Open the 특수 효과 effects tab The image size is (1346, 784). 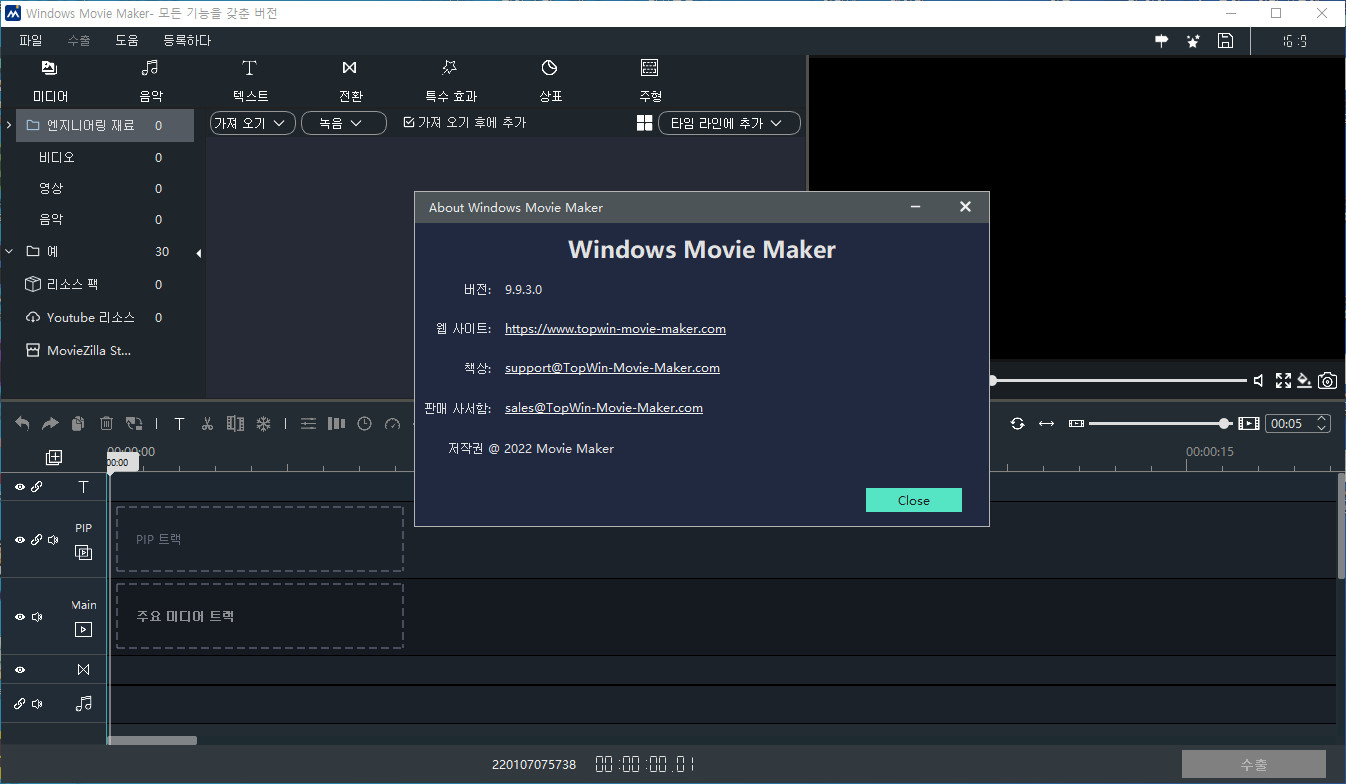pyautogui.click(x=450, y=81)
